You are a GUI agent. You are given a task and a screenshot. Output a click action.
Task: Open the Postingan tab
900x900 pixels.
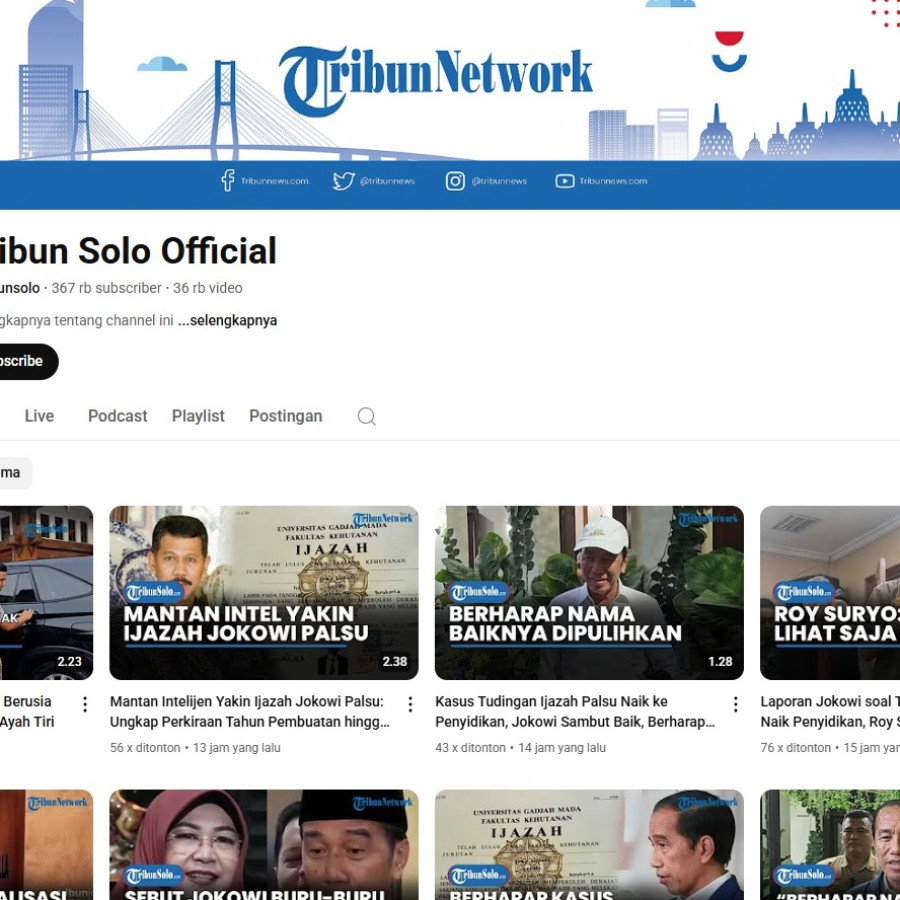285,416
